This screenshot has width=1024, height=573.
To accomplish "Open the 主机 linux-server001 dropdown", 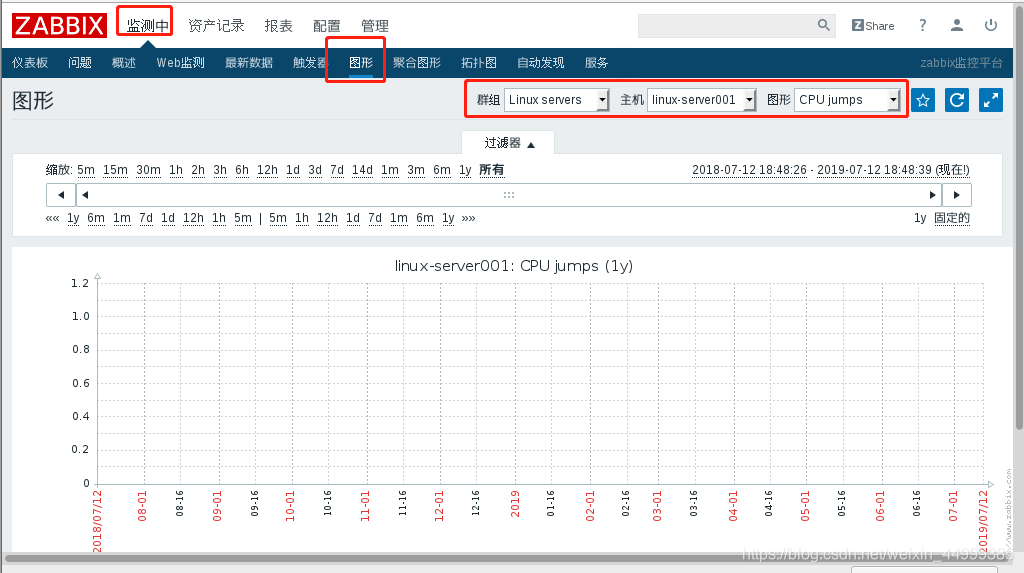I will (701, 100).
